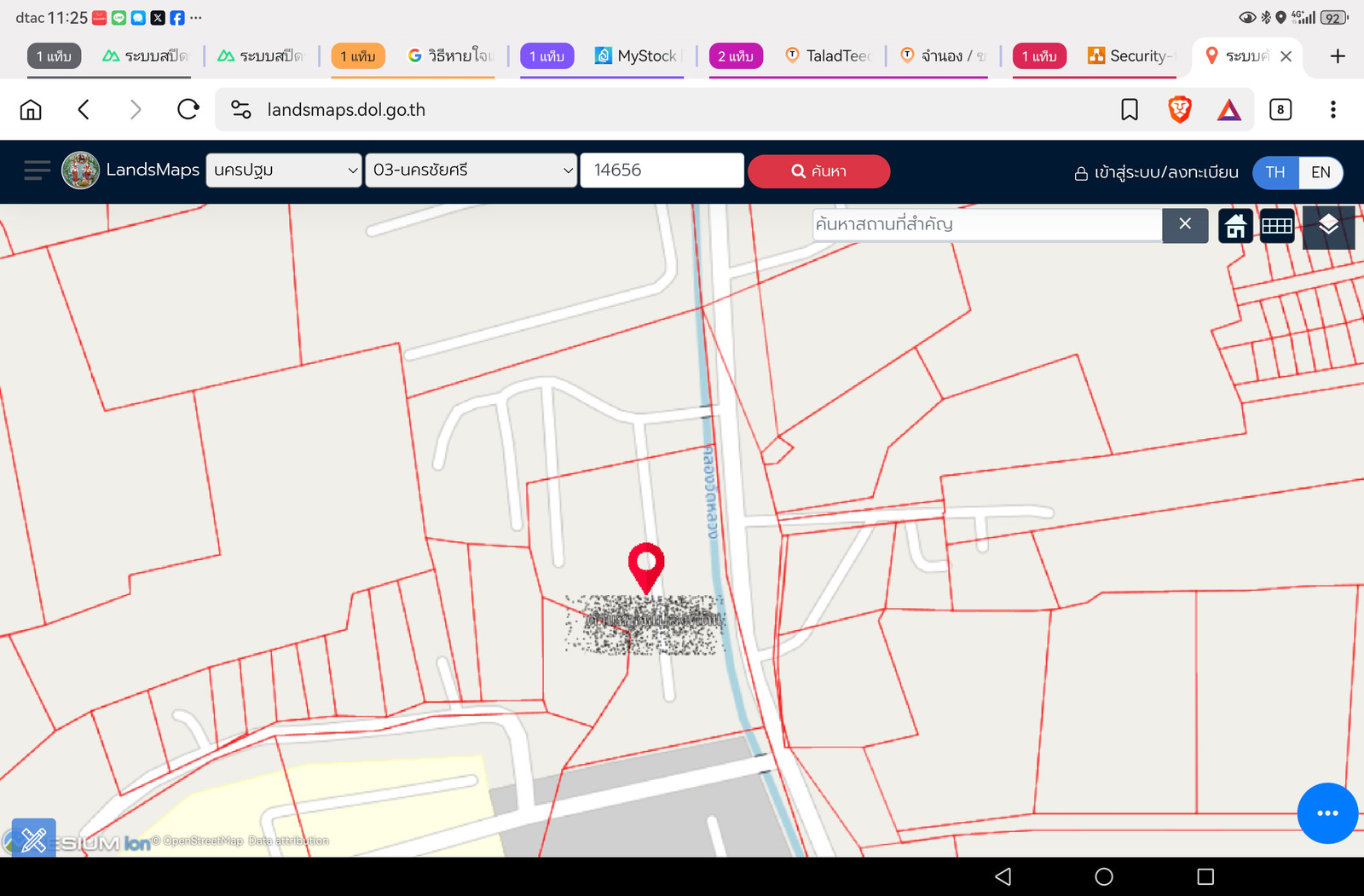Reload the landsmaps page
Viewport: 1364px width, 896px height.
[188, 109]
